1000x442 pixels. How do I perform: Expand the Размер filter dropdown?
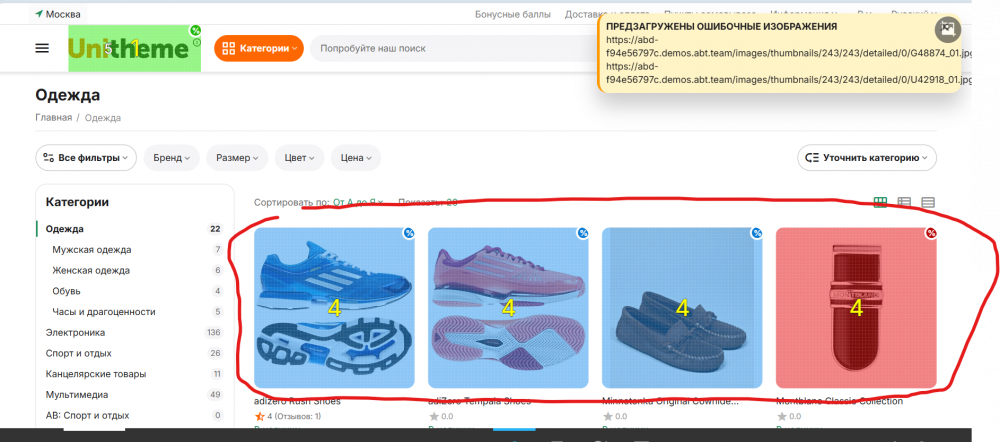point(237,158)
